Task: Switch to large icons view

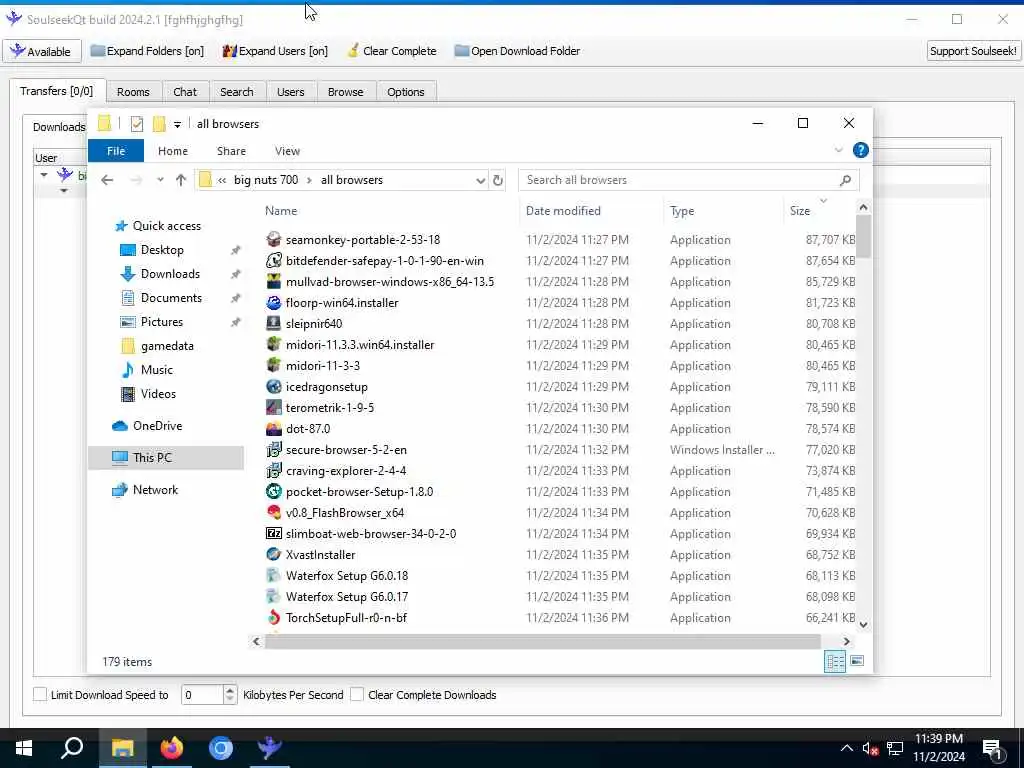Action: (857, 661)
